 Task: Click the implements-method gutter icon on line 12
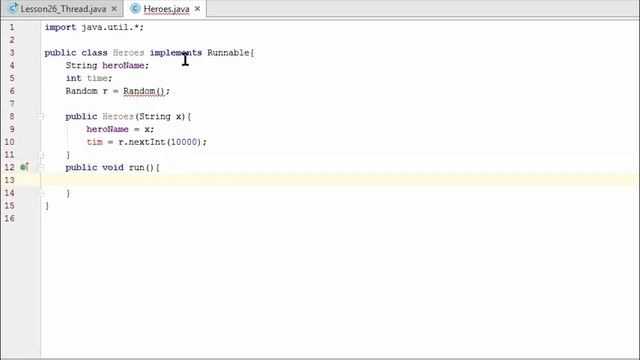click(x=24, y=167)
